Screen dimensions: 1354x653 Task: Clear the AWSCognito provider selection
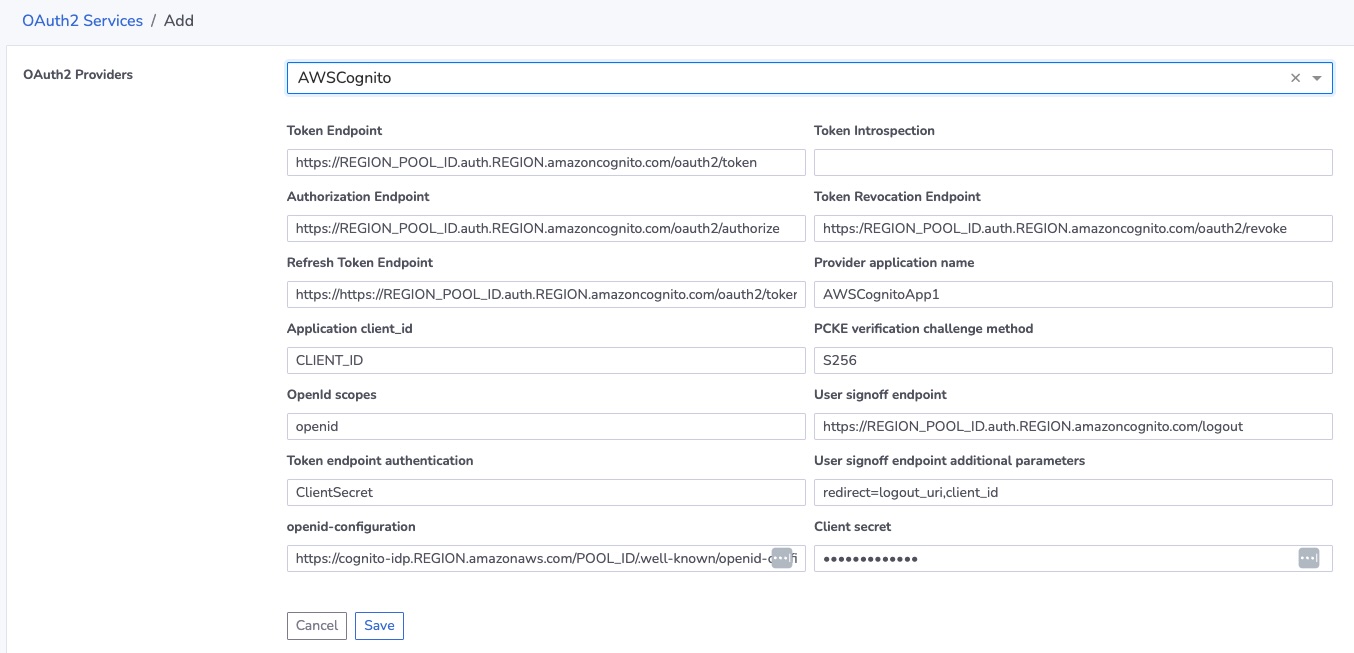(1295, 78)
